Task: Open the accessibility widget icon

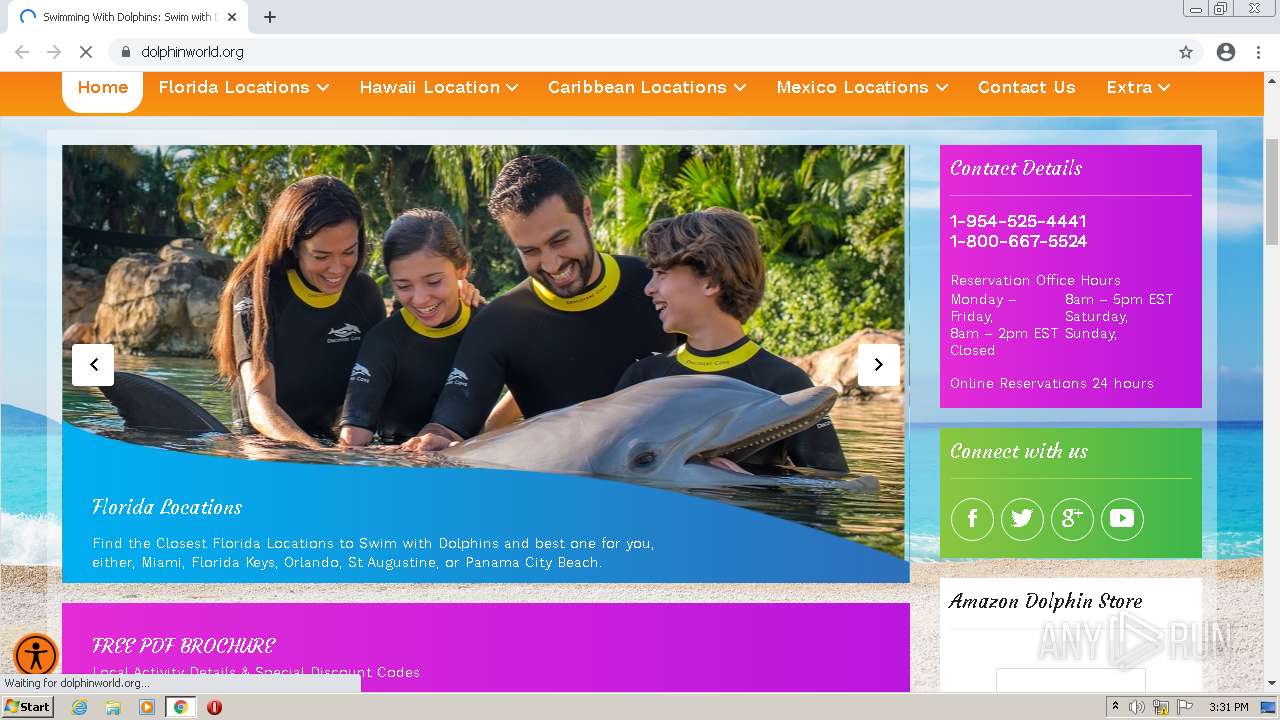Action: 37,656
